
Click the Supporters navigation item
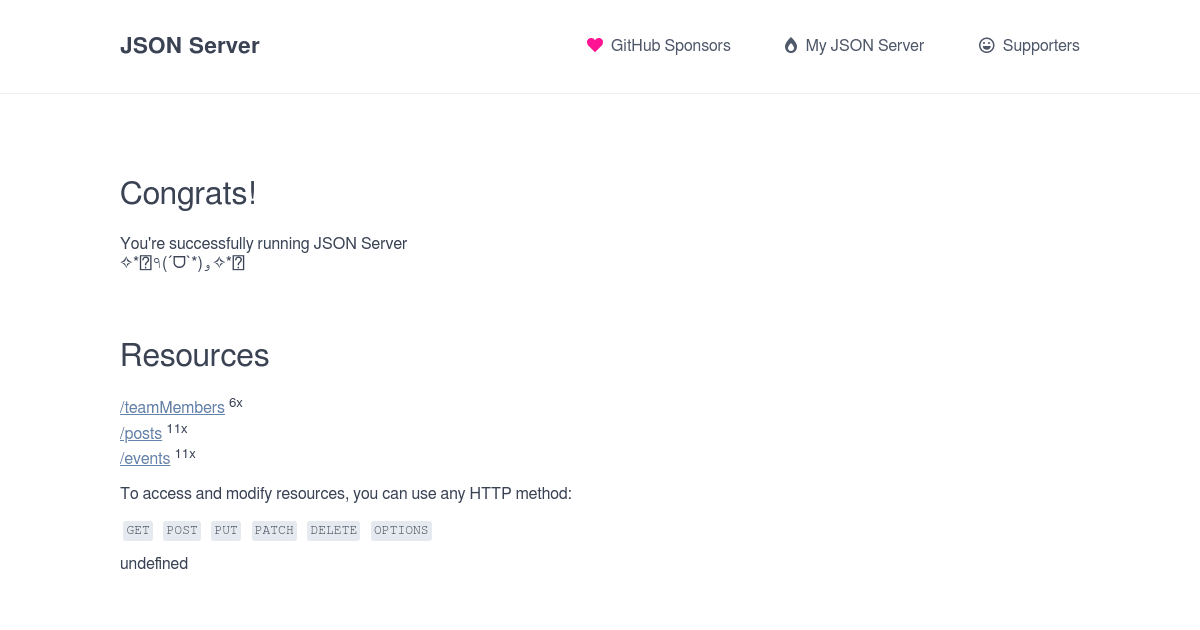click(x=1041, y=45)
